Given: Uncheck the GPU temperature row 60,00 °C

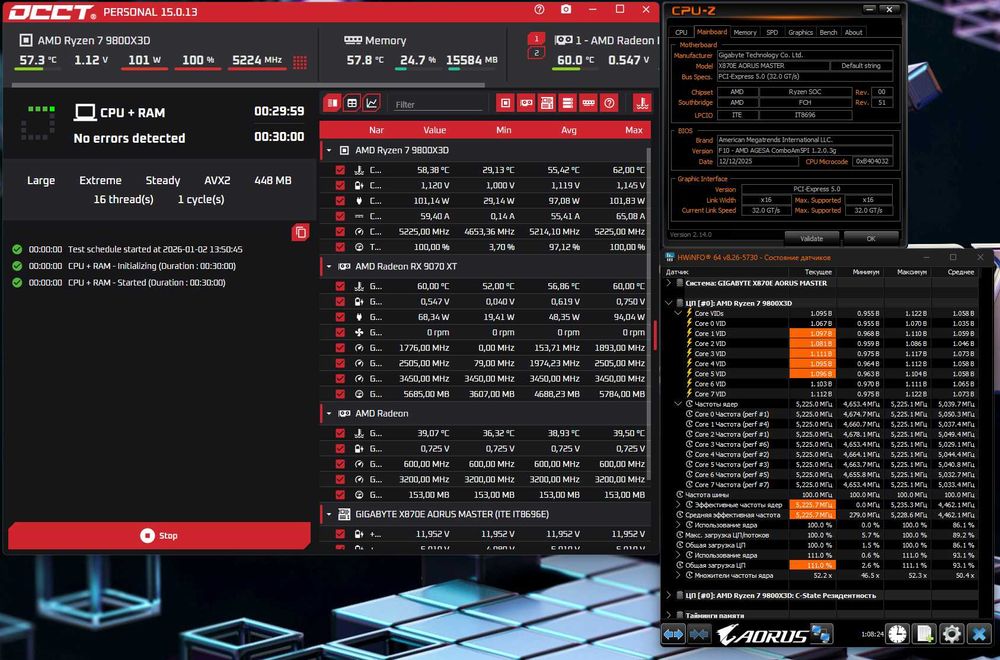Looking at the screenshot, I should (340, 286).
